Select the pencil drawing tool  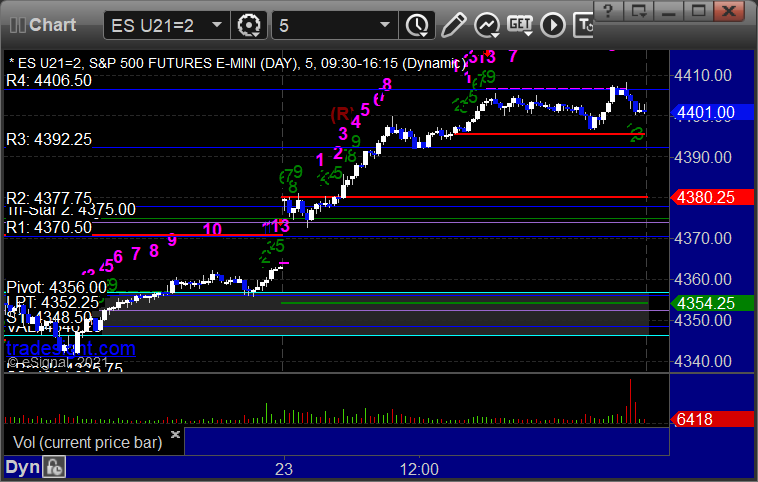tap(453, 25)
